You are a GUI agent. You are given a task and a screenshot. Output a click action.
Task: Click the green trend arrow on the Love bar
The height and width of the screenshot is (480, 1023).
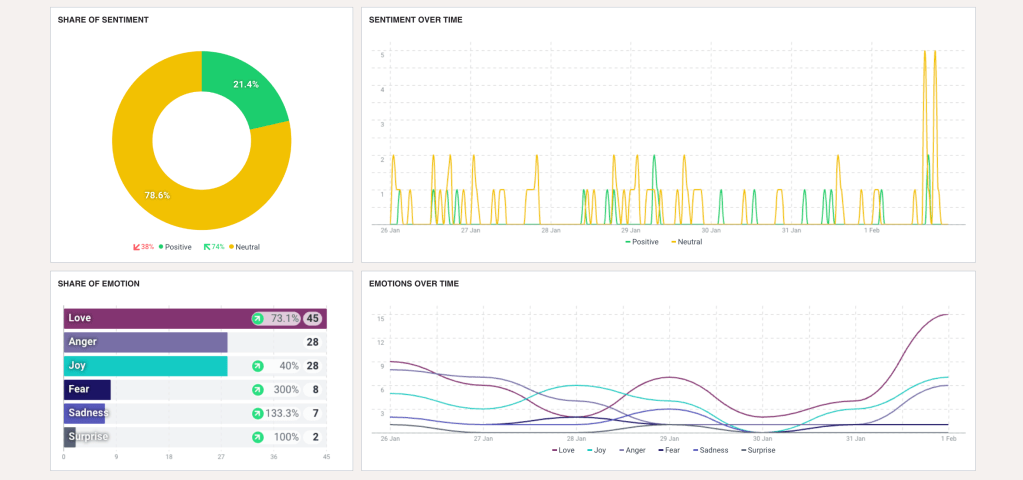[x=257, y=319]
